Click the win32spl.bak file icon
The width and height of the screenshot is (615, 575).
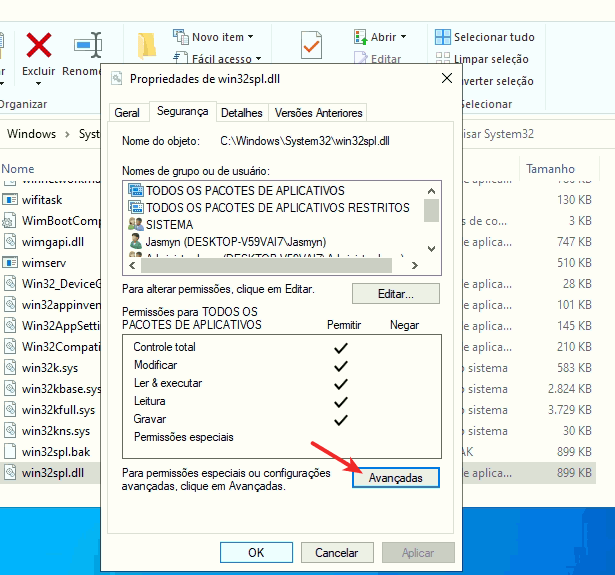coord(10,451)
